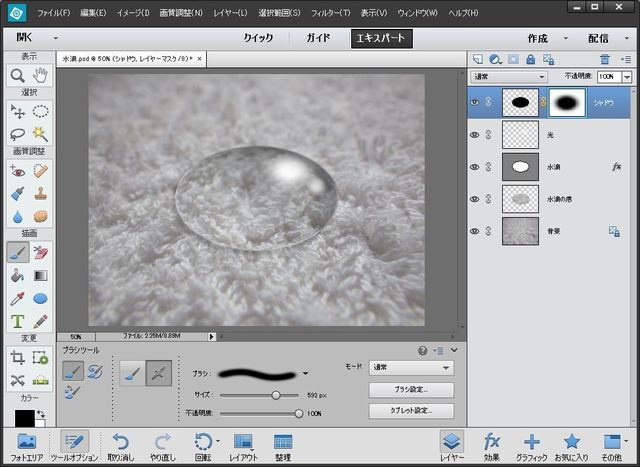Switch to the クイック mode tab
This screenshot has height=467, width=640.
258,38
